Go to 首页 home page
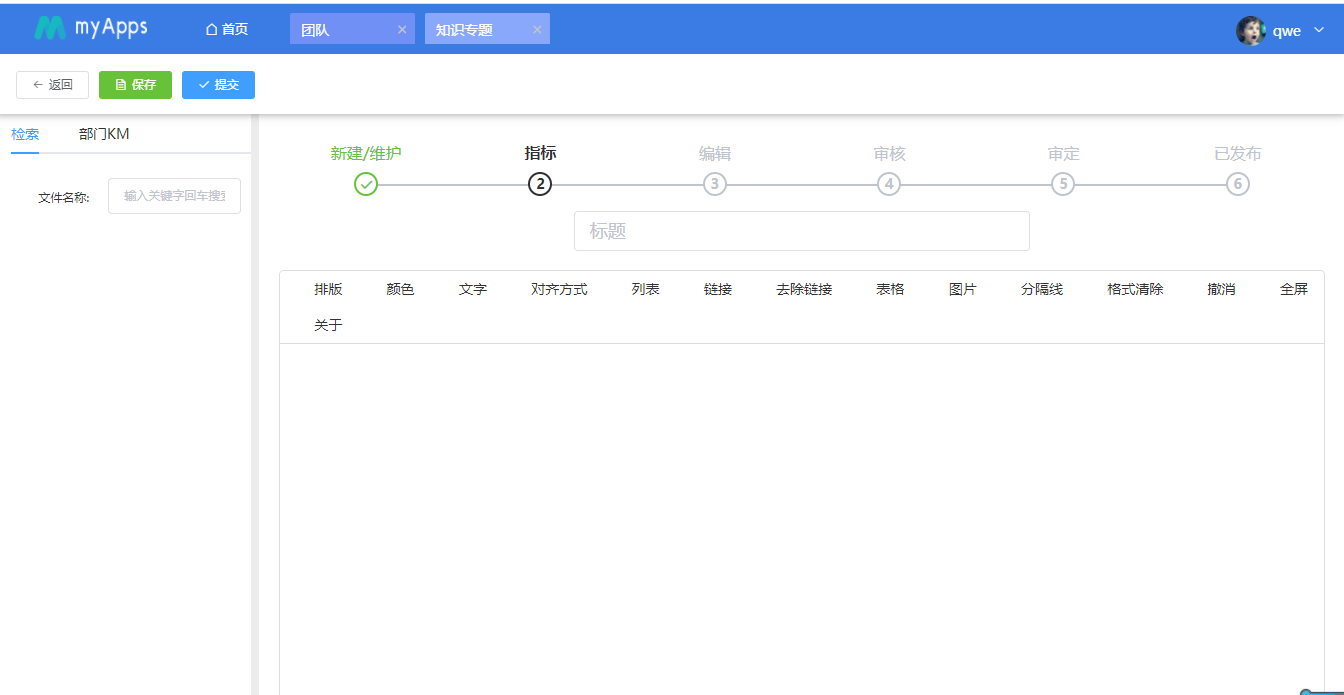 point(227,29)
